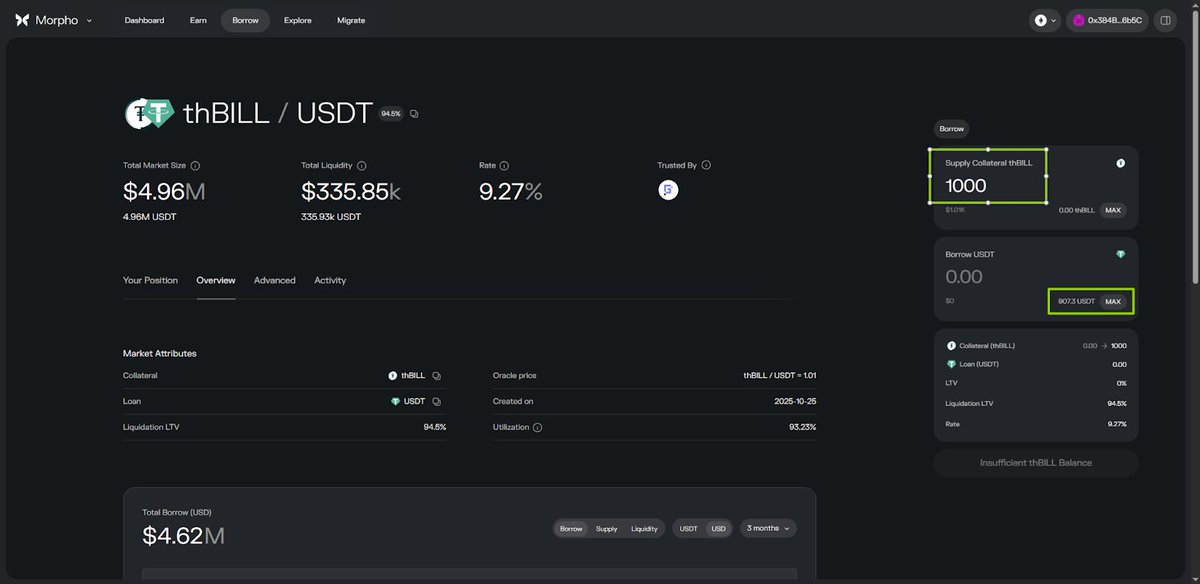Open the Earn navigation item
Screen dimensions: 1200x584
198,20
